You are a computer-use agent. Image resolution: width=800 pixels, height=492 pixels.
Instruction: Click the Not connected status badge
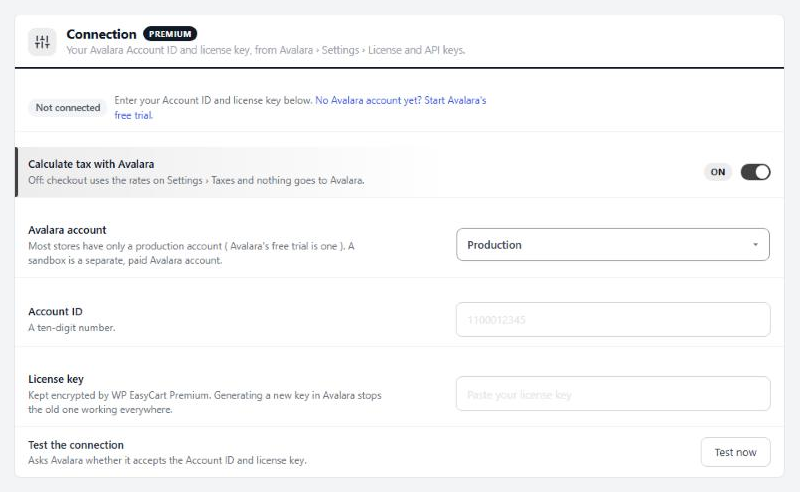click(x=68, y=108)
